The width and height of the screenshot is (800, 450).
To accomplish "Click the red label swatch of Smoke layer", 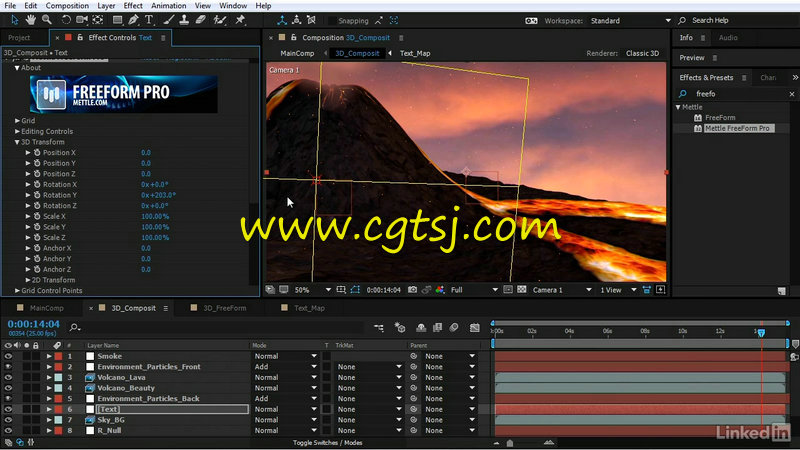I will click(58, 356).
